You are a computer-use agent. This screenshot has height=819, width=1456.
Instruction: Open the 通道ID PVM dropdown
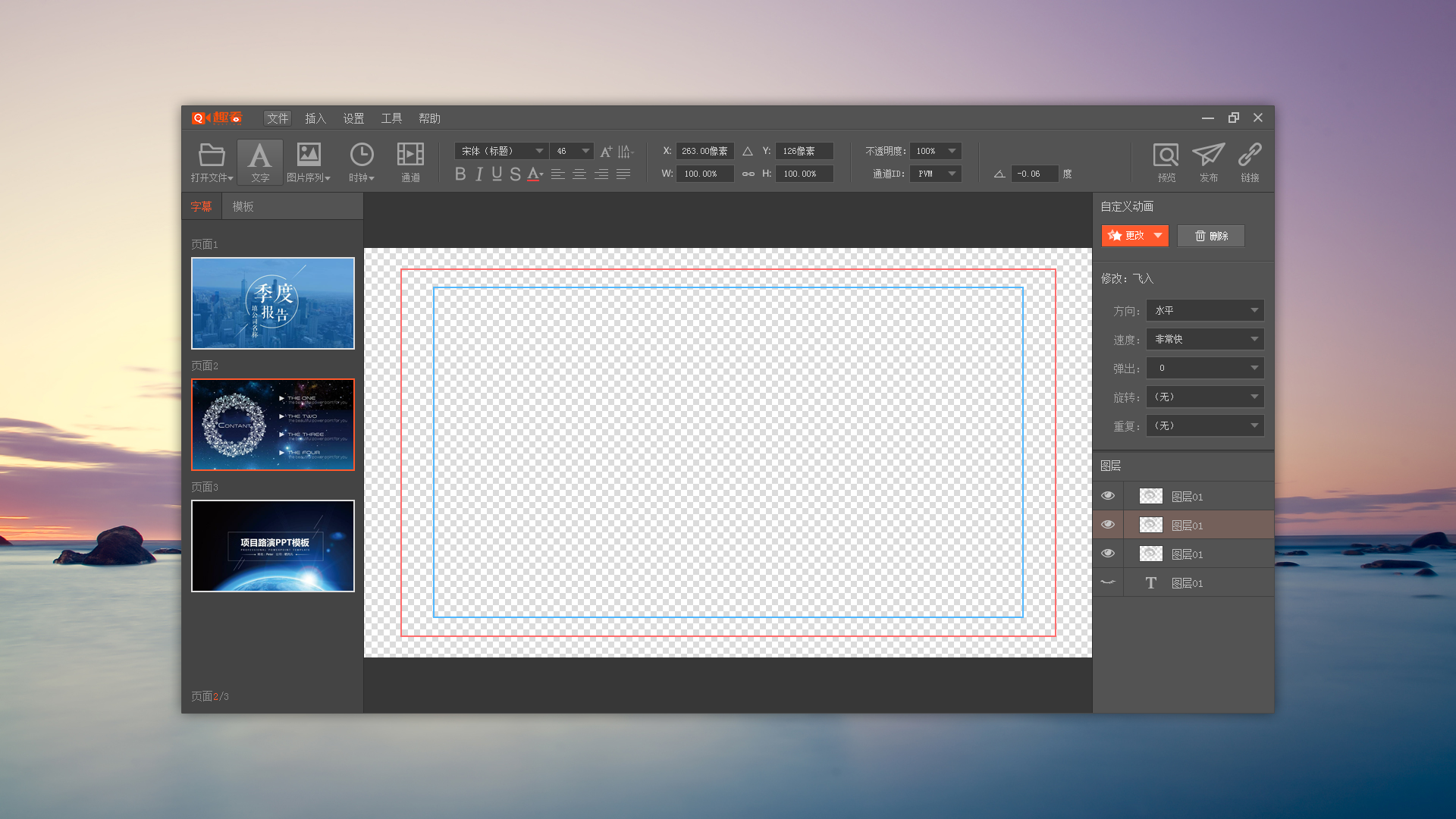pos(936,174)
